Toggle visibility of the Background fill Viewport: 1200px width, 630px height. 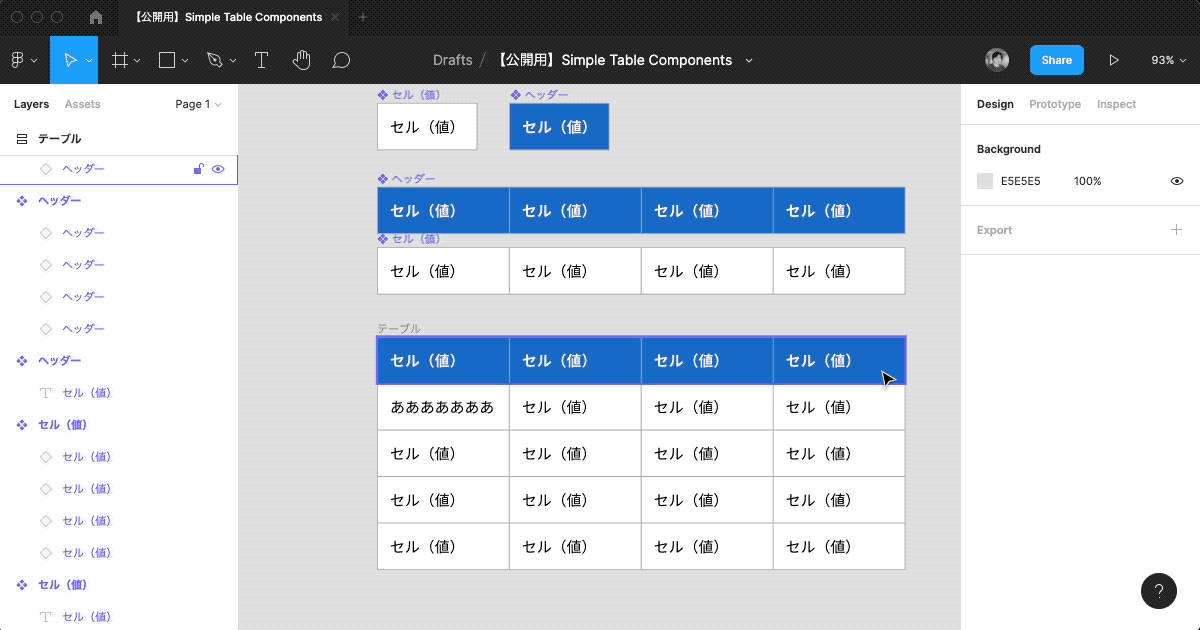1176,181
